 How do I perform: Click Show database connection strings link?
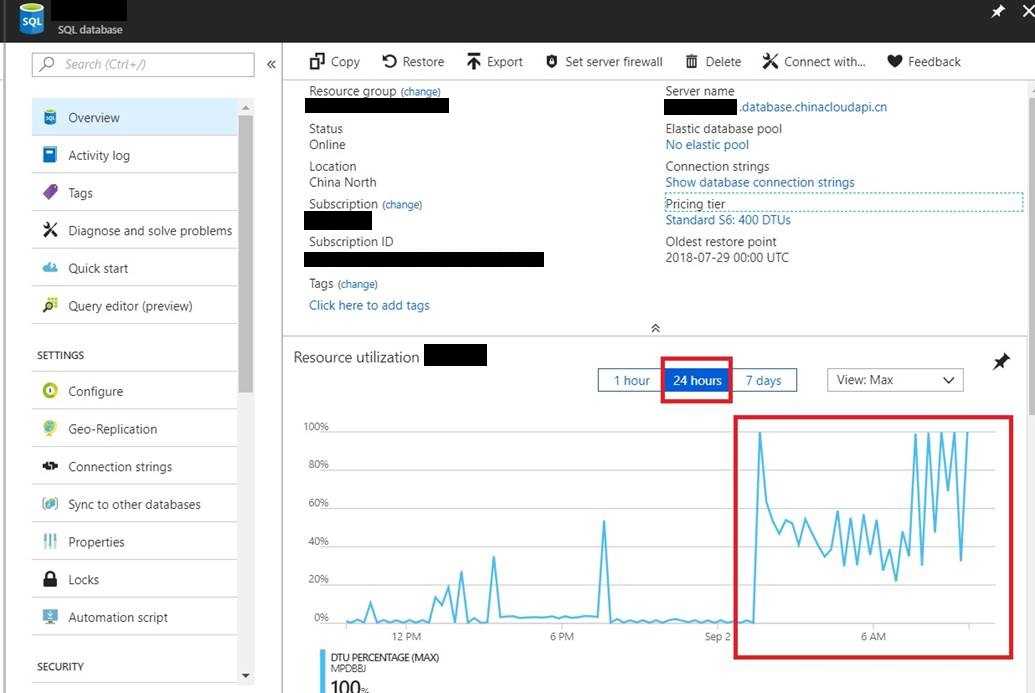[x=760, y=182]
